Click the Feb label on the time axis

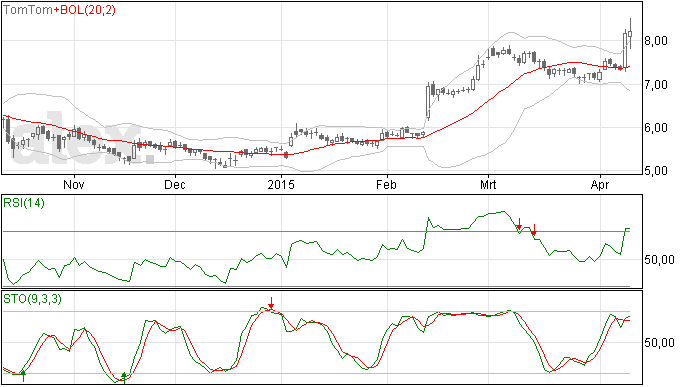pyautogui.click(x=386, y=184)
